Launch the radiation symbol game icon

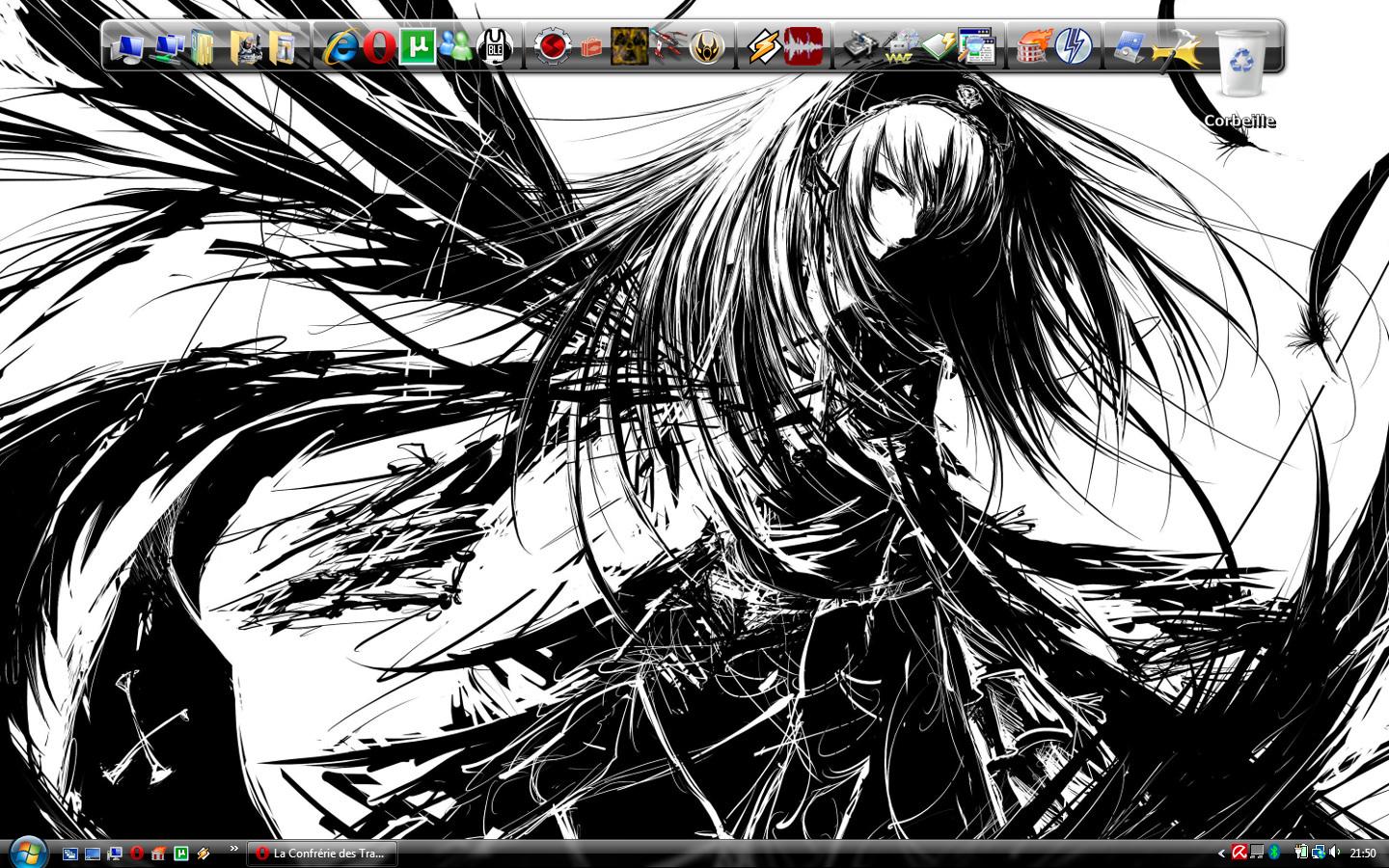629,46
